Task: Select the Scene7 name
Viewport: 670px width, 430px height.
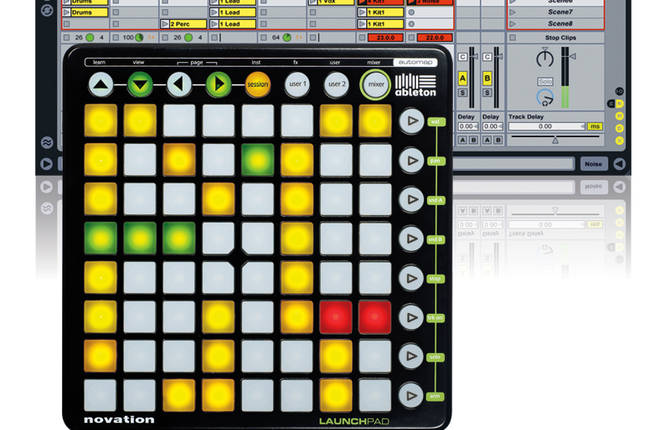Action: point(560,12)
